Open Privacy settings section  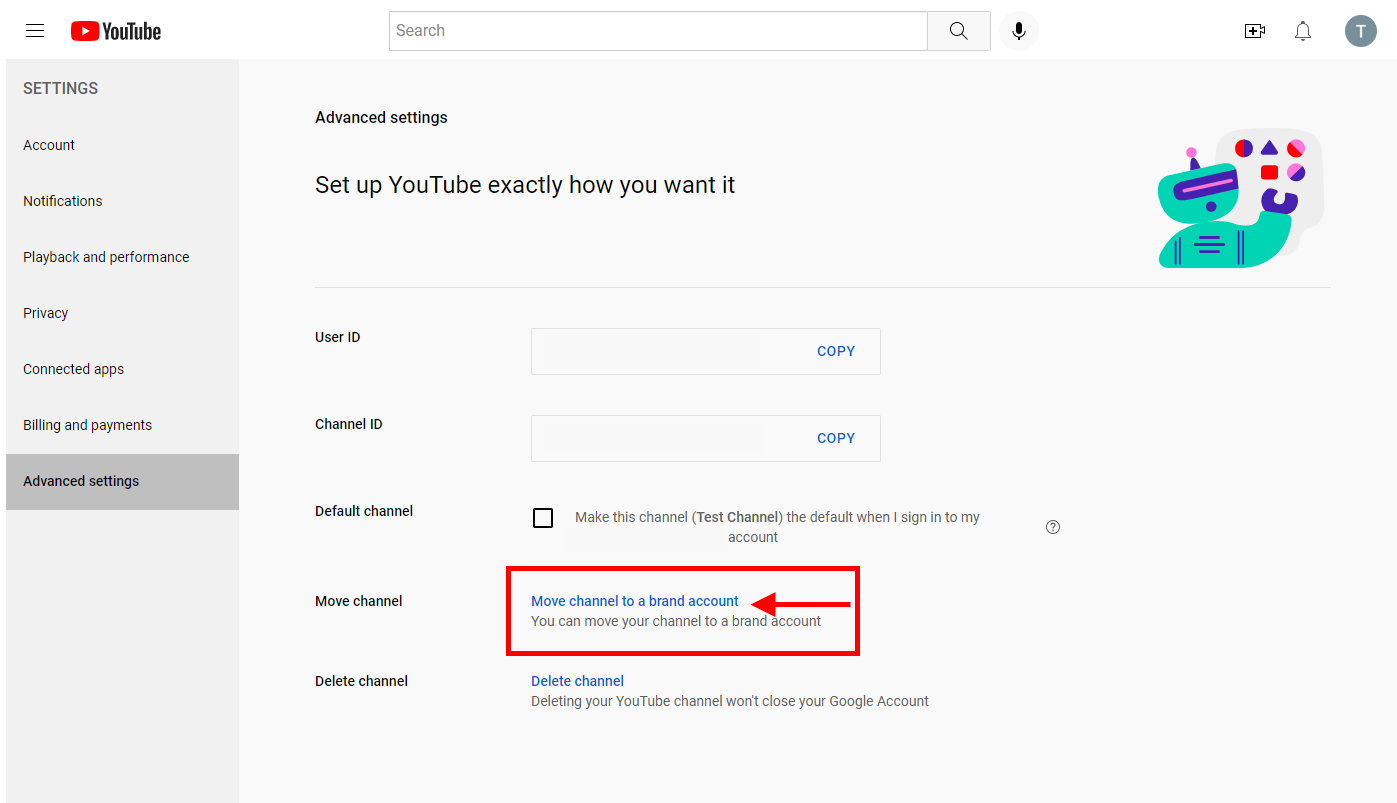[x=122, y=313]
